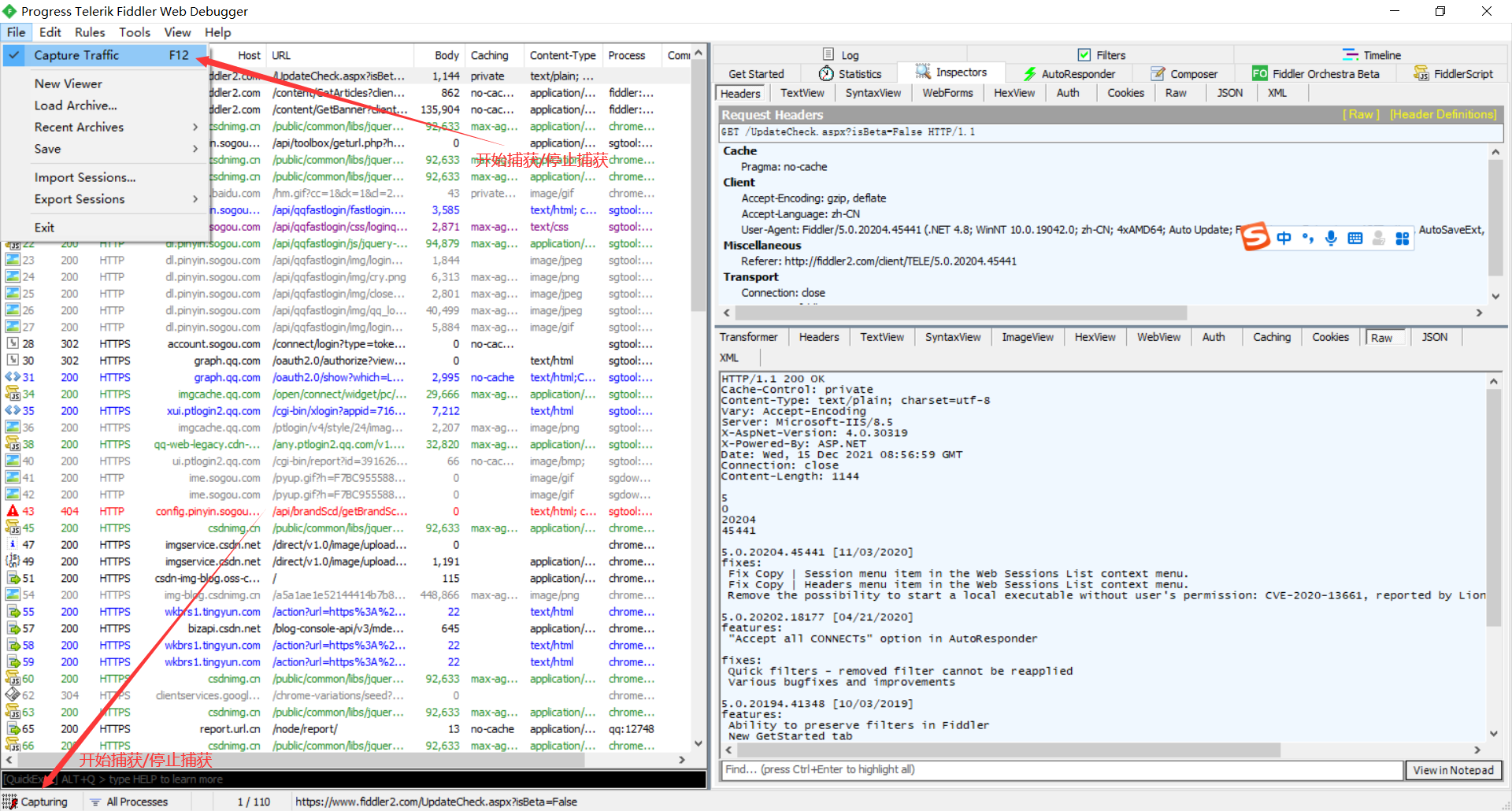Toggle the Filters tab checkbox
Image resolution: width=1512 pixels, height=811 pixels.
tap(1084, 55)
